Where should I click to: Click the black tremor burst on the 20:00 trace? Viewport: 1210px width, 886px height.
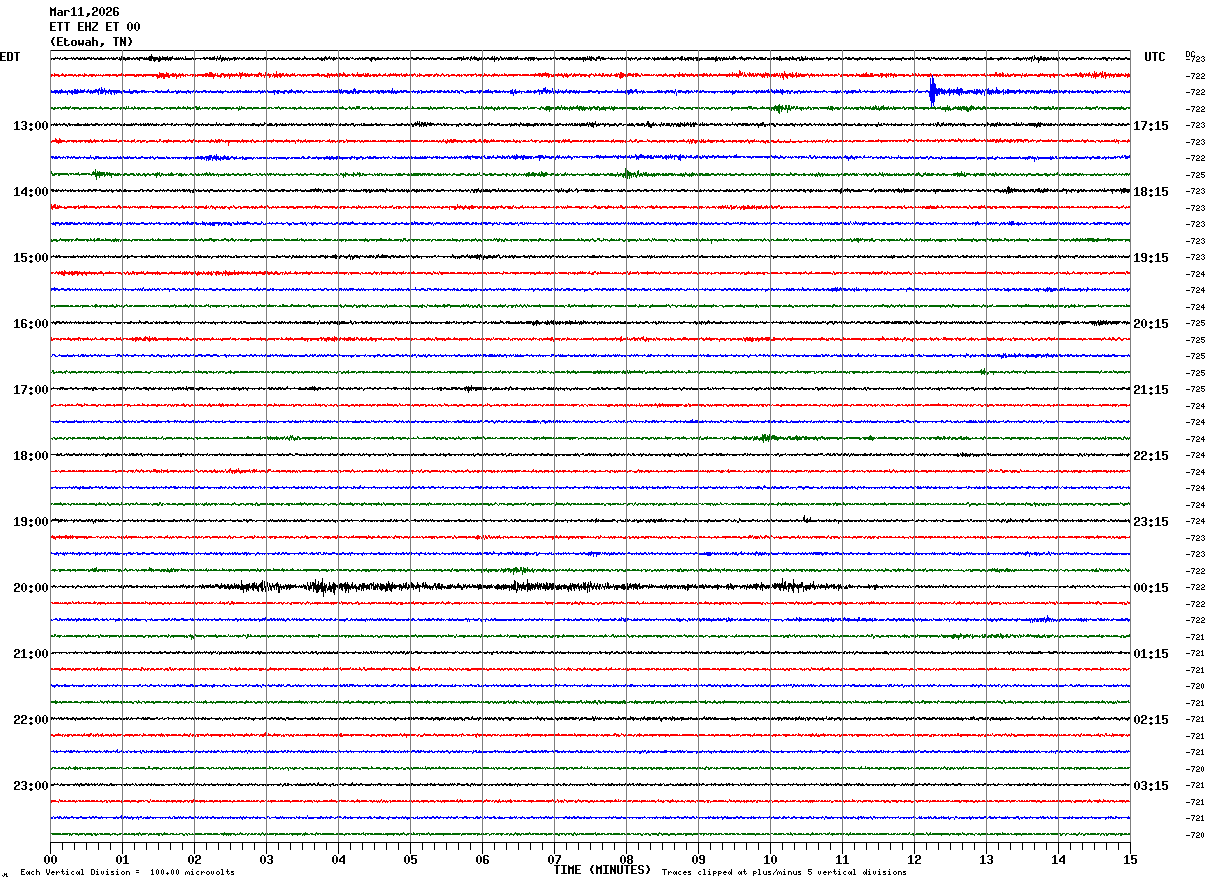pyautogui.click(x=322, y=587)
